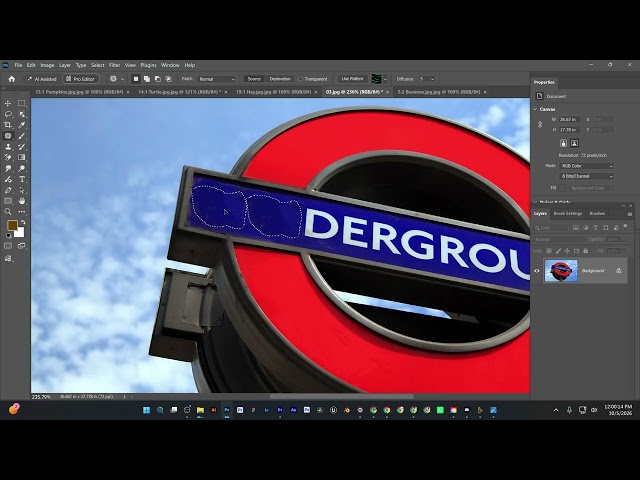640x480 pixels.
Task: Choose Subtract from selection mode
Action: [158, 79]
